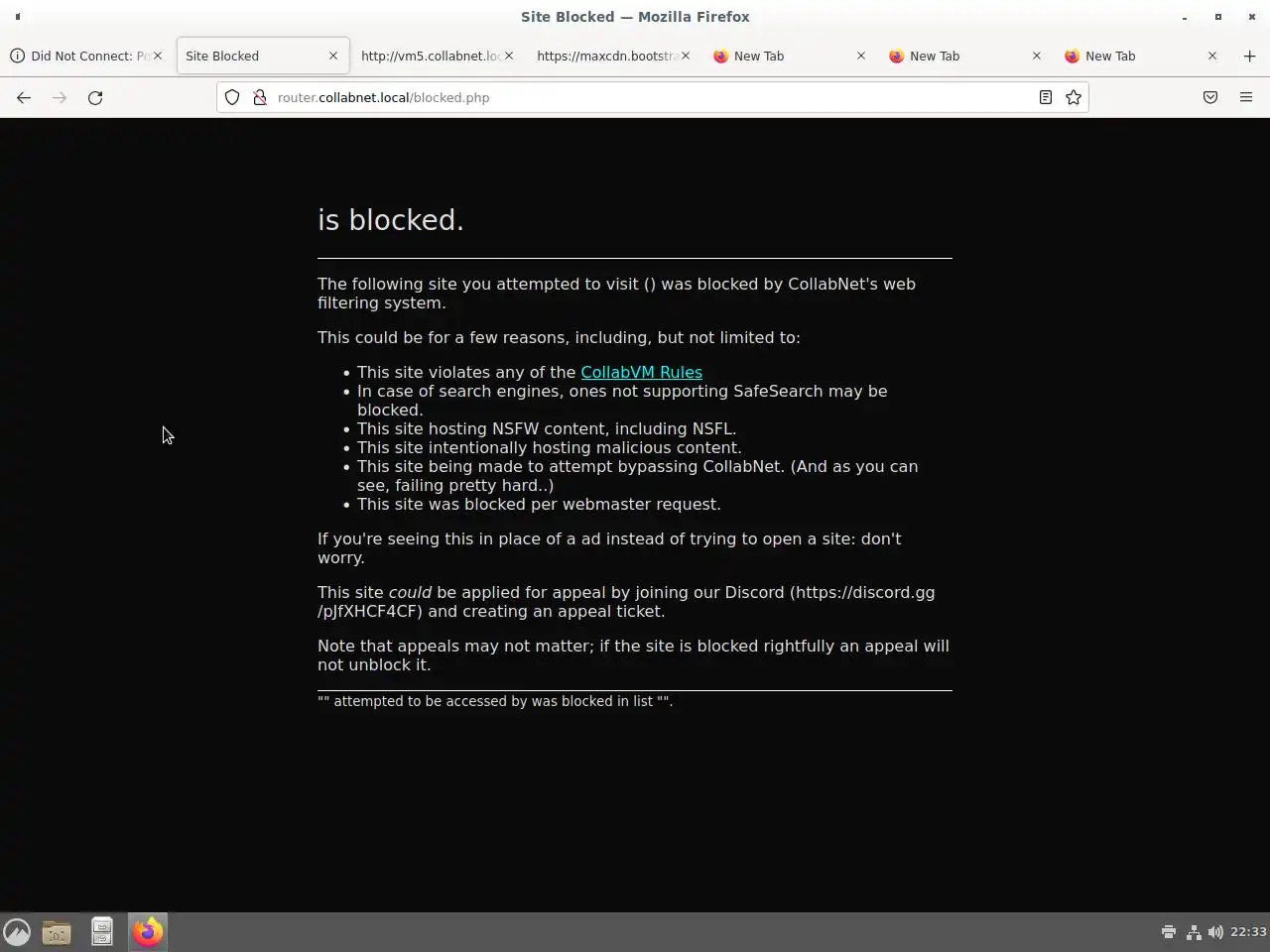
Task: Click the 22:33 clock in tray
Action: point(1248,932)
